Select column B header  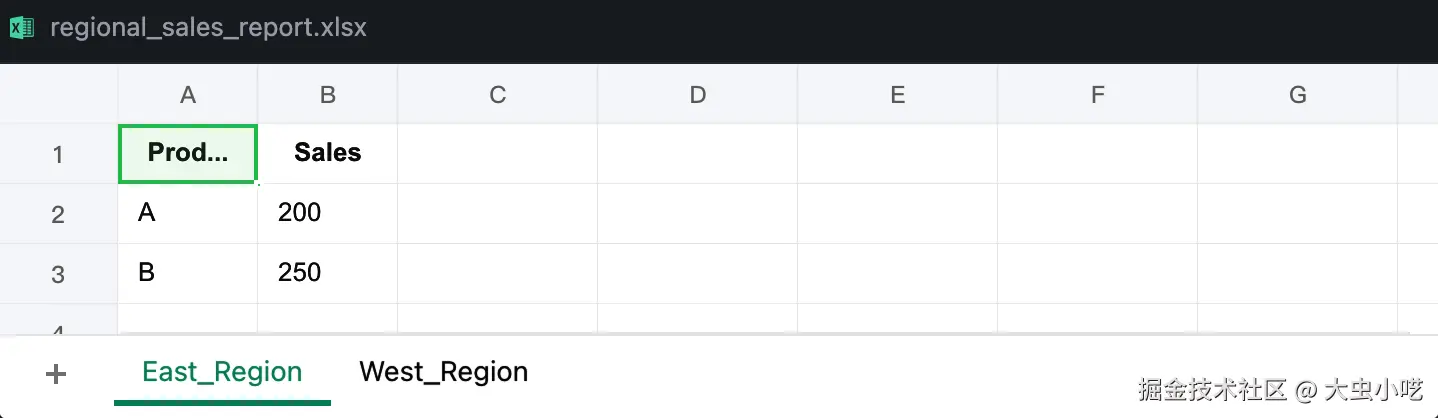[327, 95]
